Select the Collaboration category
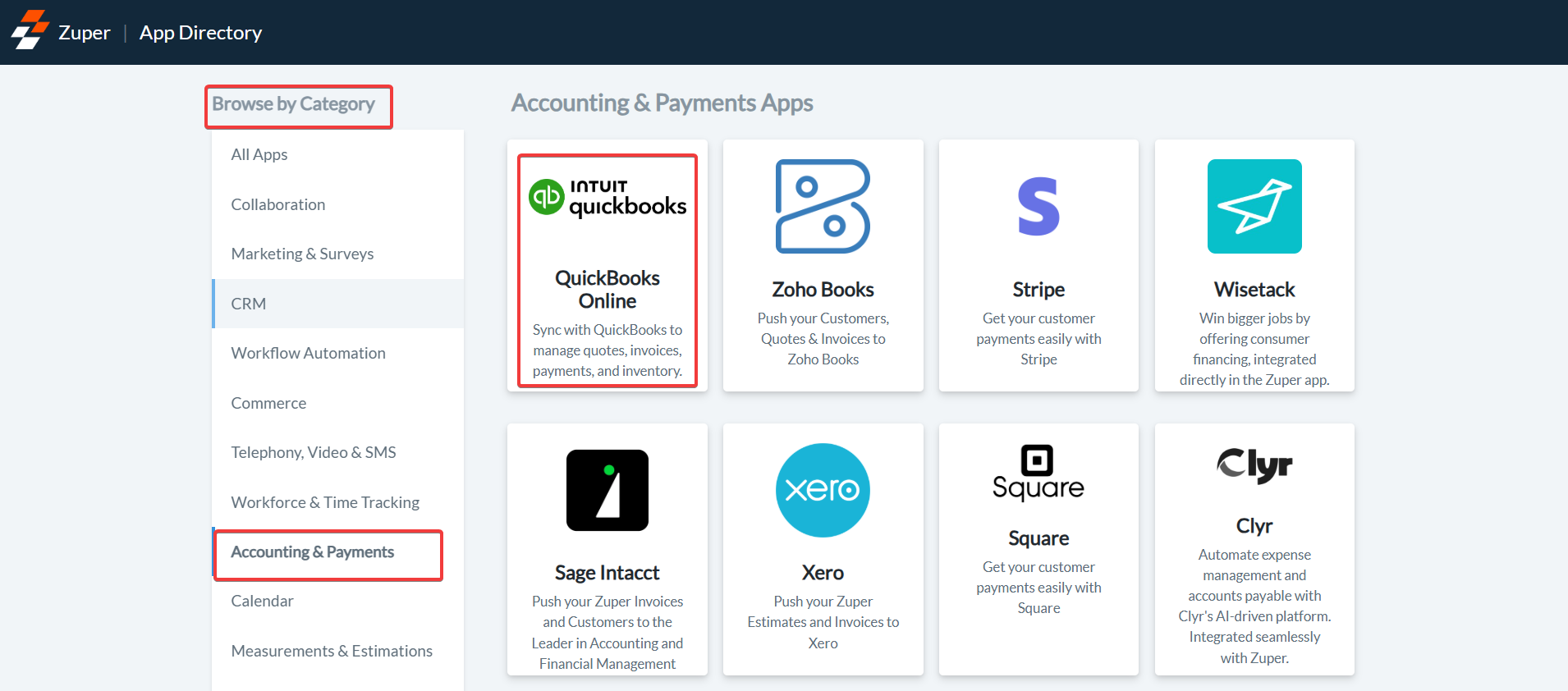 pos(338,204)
